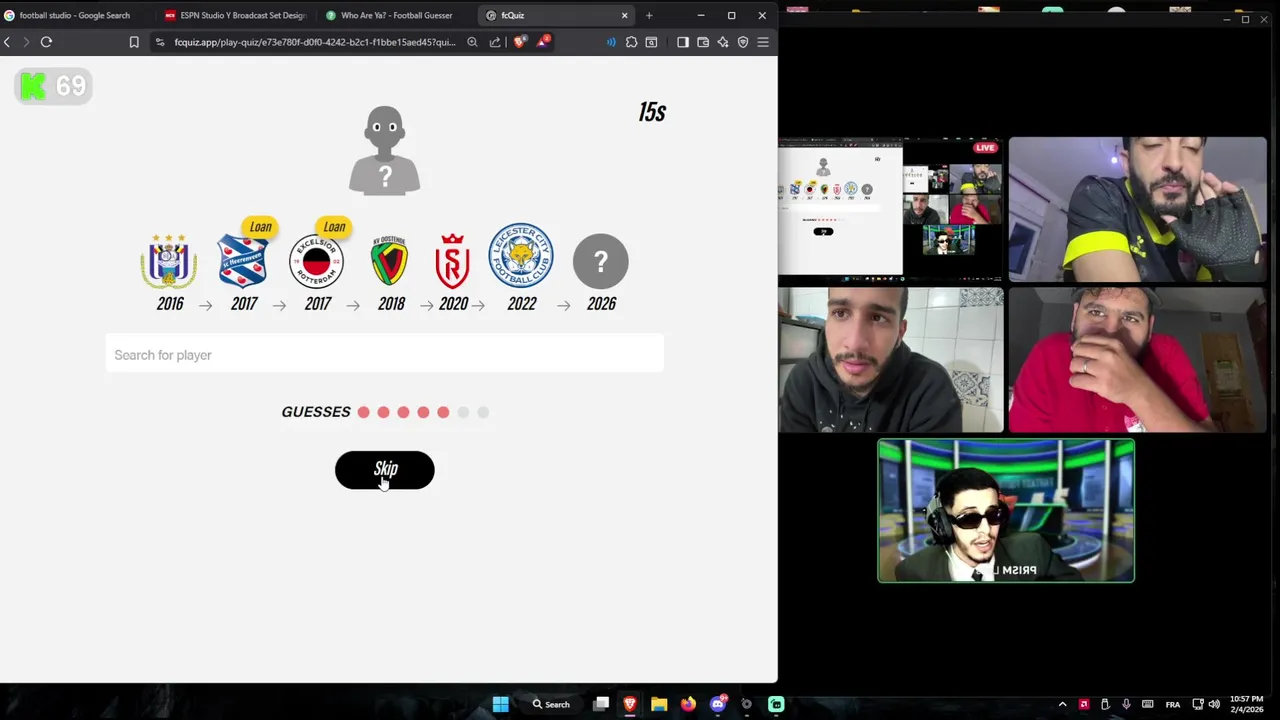Open File Explorer from taskbar

pyautogui.click(x=659, y=704)
